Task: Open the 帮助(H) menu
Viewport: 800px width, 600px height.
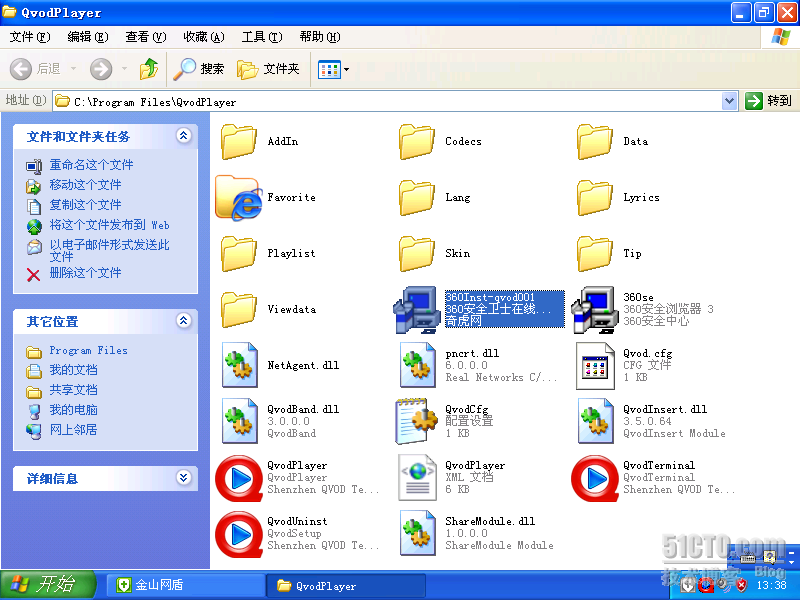Action: coord(320,37)
